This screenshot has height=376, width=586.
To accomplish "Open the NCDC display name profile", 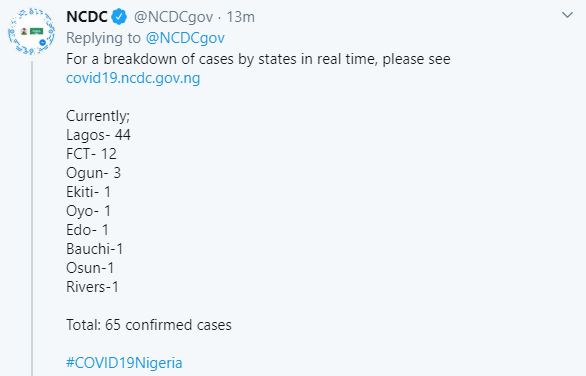I will click(x=87, y=17).
